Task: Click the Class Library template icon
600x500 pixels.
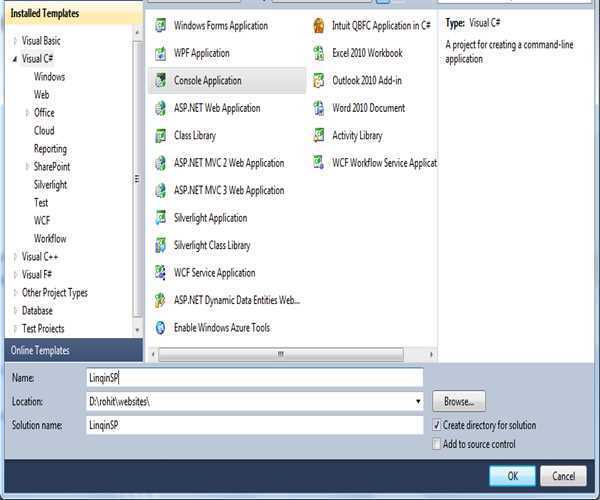Action: point(161,136)
